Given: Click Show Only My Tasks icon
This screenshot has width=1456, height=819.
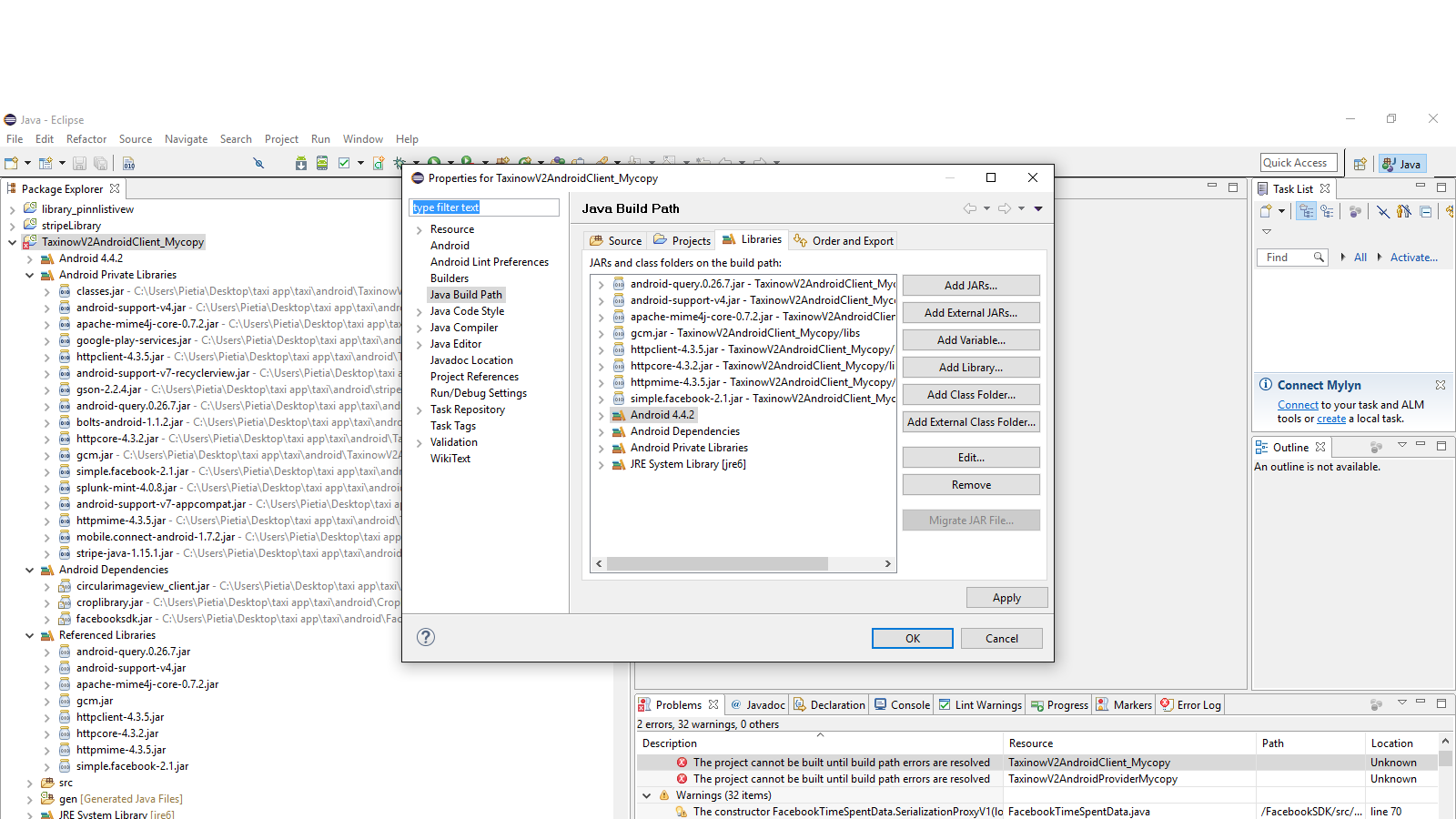Looking at the screenshot, I should point(1404,211).
